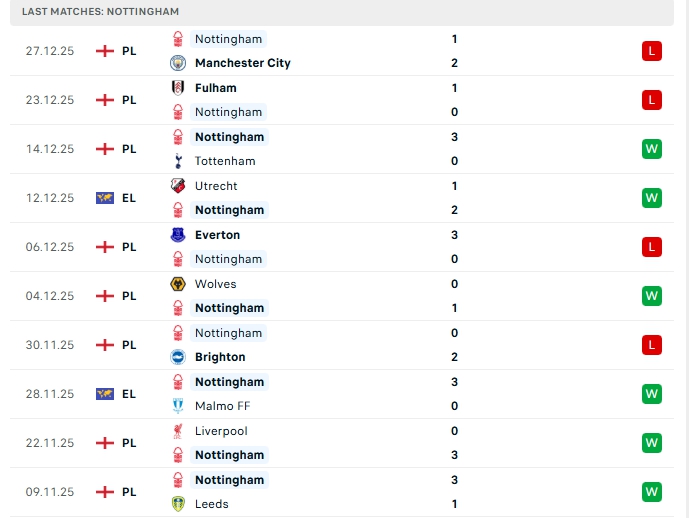This screenshot has height=518, width=689.
Task: Click the red L badge for the Fulham match
Action: (x=652, y=100)
